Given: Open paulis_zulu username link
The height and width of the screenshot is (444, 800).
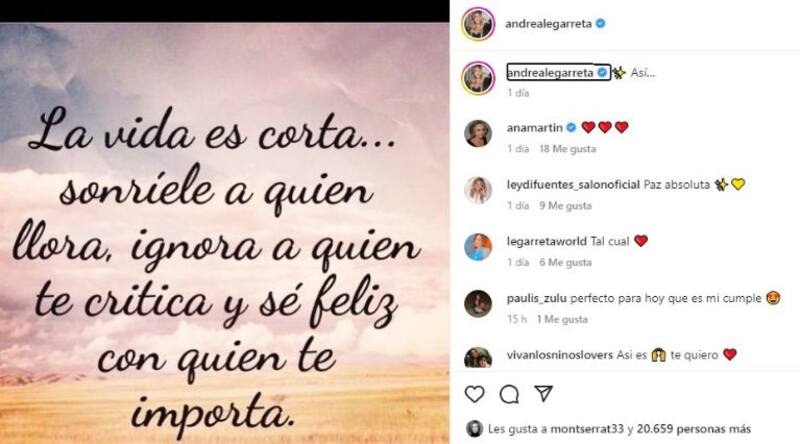Looking at the screenshot, I should [x=536, y=298].
